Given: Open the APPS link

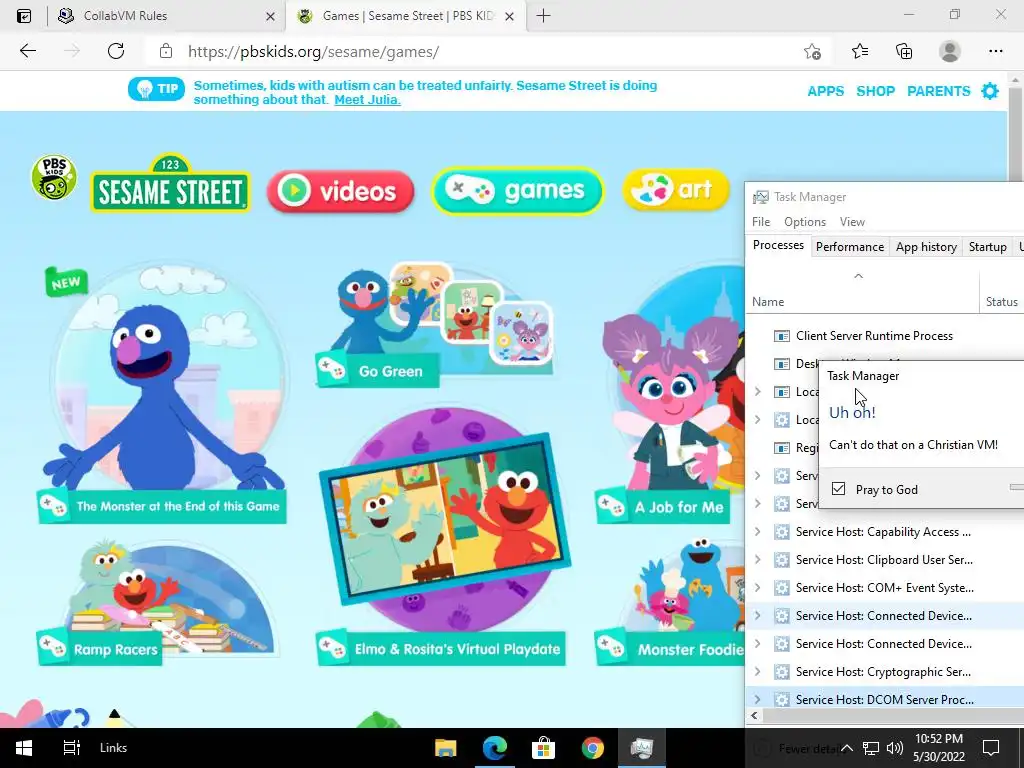Looking at the screenshot, I should coord(825,91).
